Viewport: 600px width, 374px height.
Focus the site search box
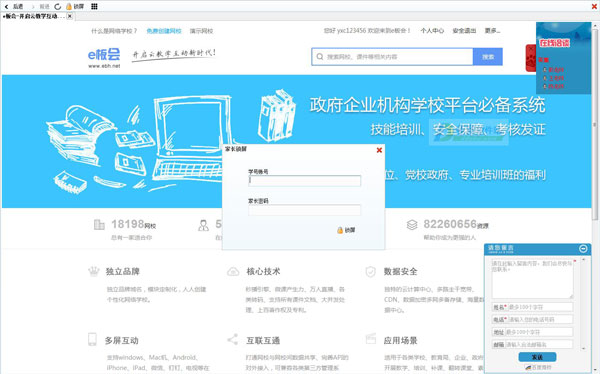pos(392,57)
